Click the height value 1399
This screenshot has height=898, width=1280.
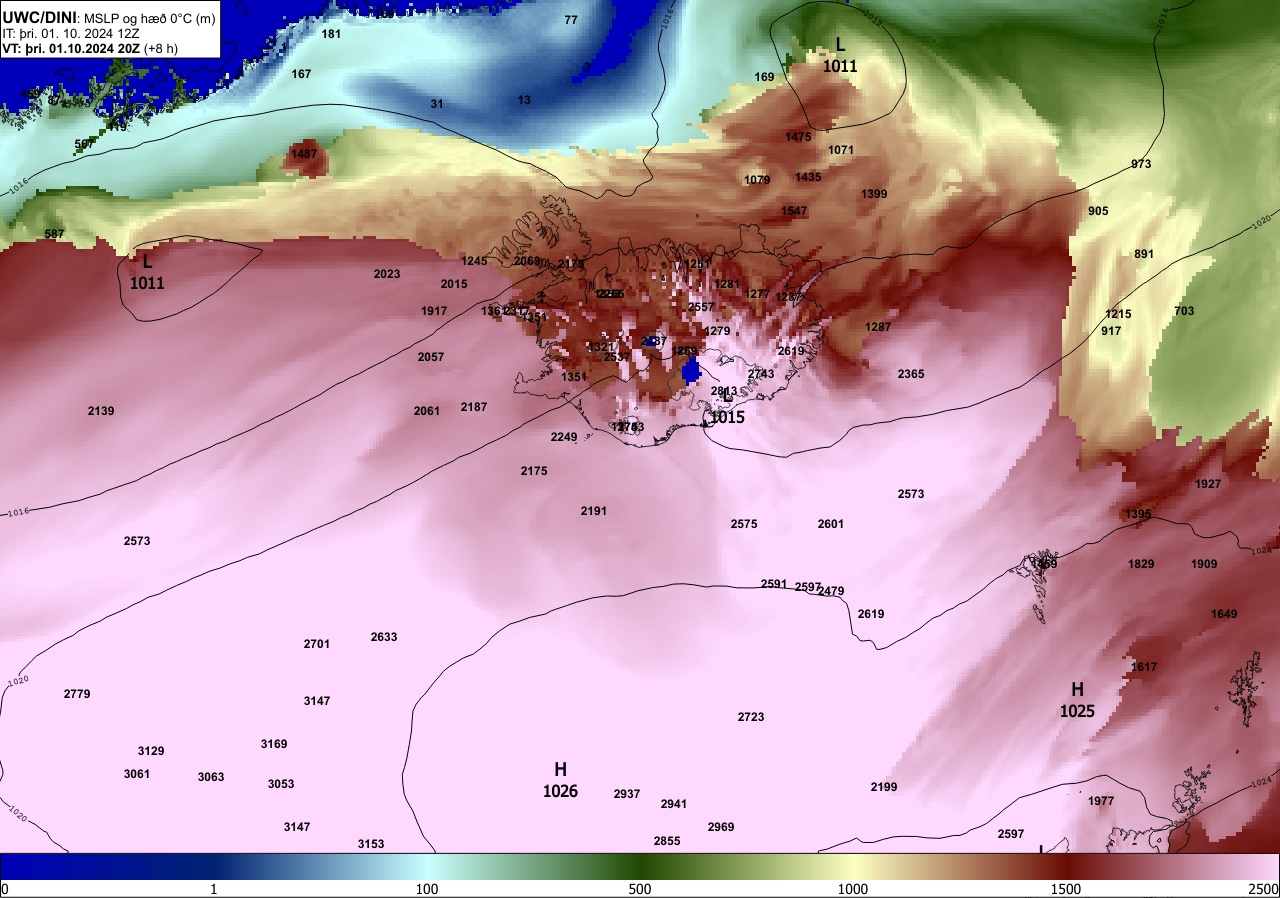pos(874,194)
